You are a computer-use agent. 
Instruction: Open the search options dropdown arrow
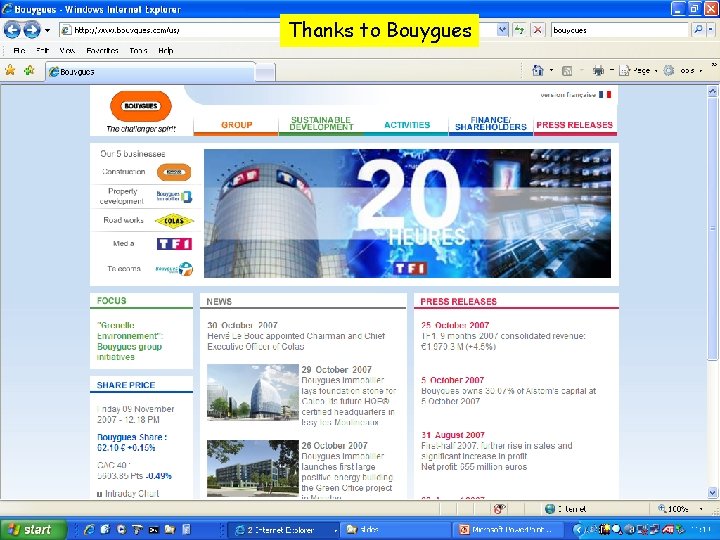(x=710, y=30)
